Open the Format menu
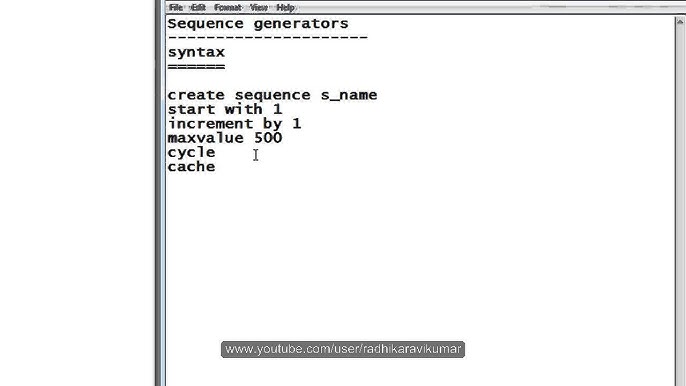 (x=228, y=7)
